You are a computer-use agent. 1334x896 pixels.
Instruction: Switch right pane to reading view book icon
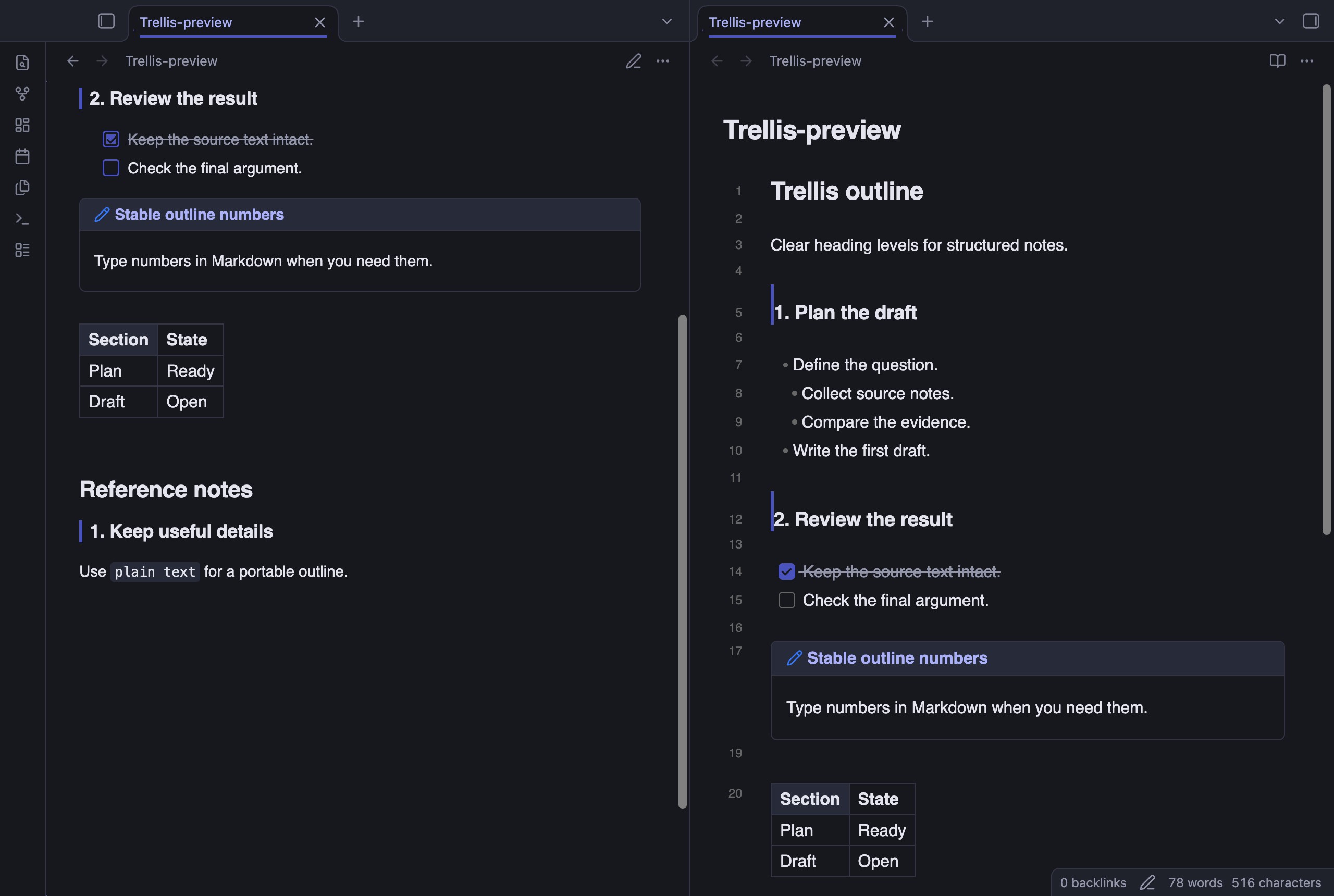1277,60
